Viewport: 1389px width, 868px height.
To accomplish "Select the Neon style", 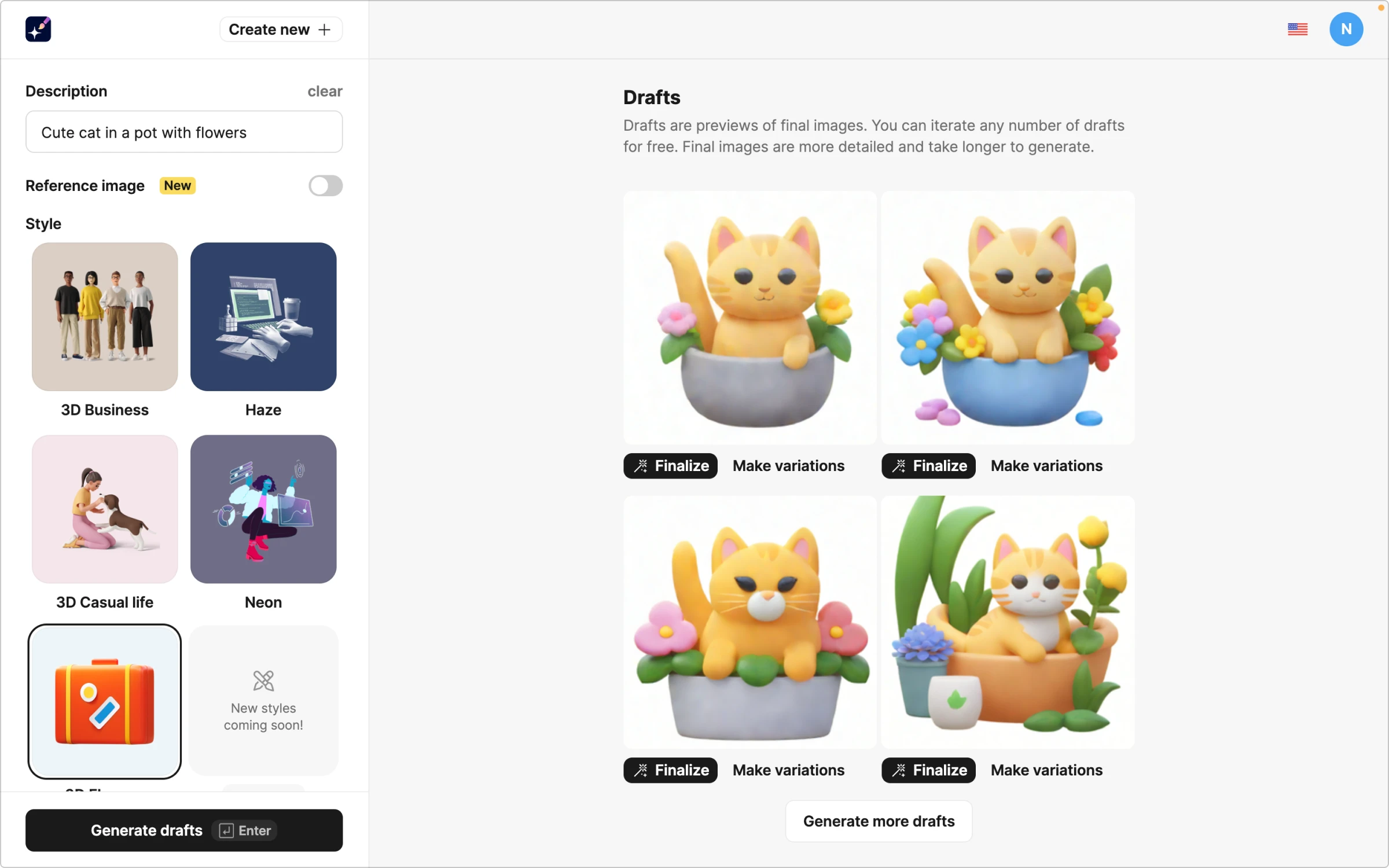I will pyautogui.click(x=263, y=509).
